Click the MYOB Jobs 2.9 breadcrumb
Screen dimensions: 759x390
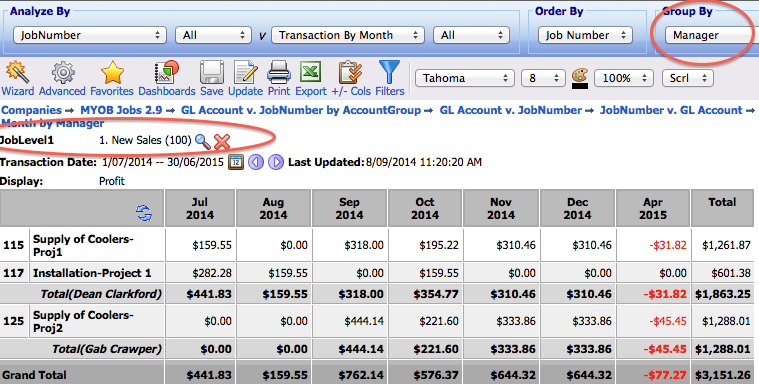tap(121, 110)
